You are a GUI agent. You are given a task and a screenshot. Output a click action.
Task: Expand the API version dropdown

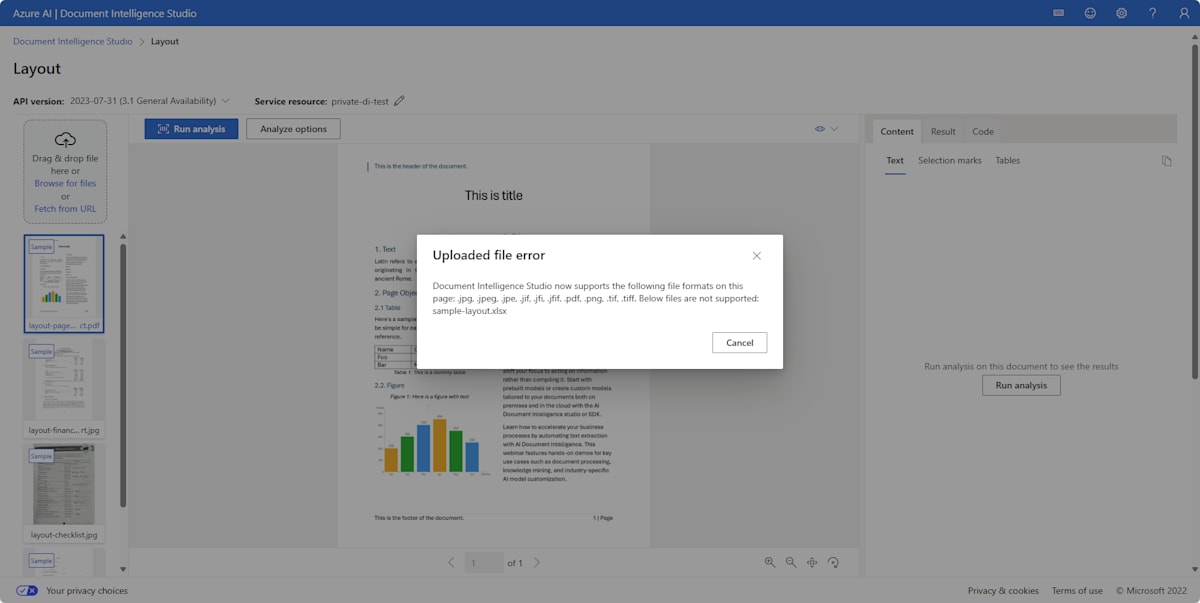click(x=225, y=101)
